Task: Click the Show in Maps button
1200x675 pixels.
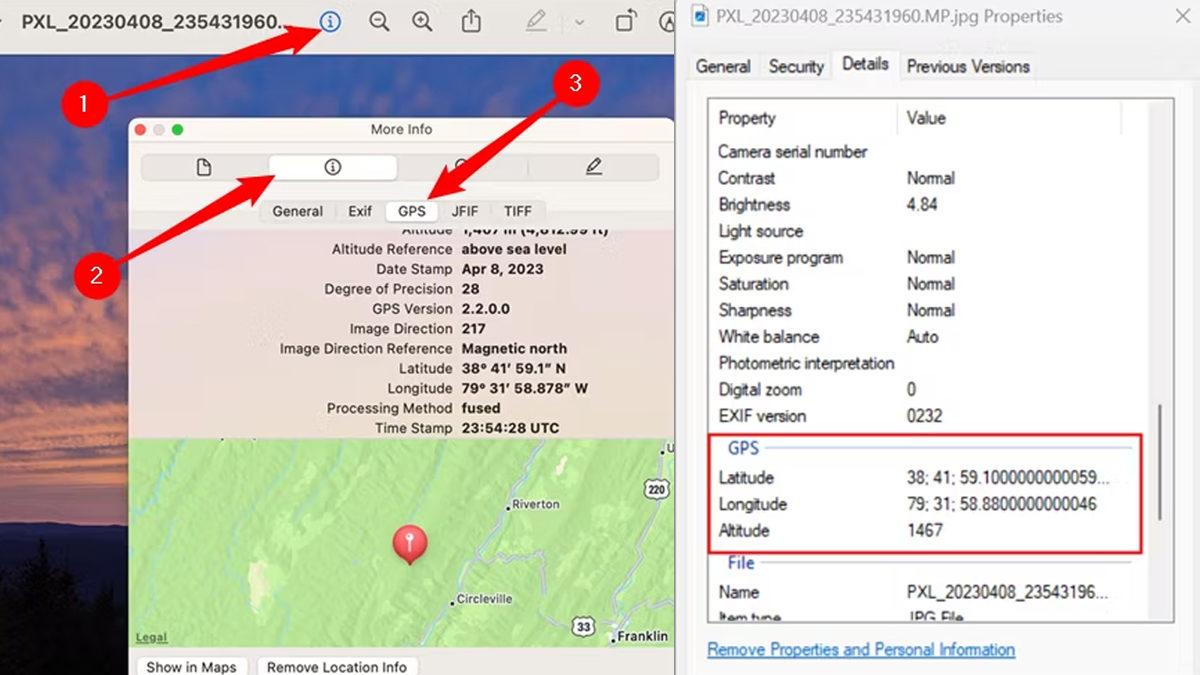Action: pos(191,666)
